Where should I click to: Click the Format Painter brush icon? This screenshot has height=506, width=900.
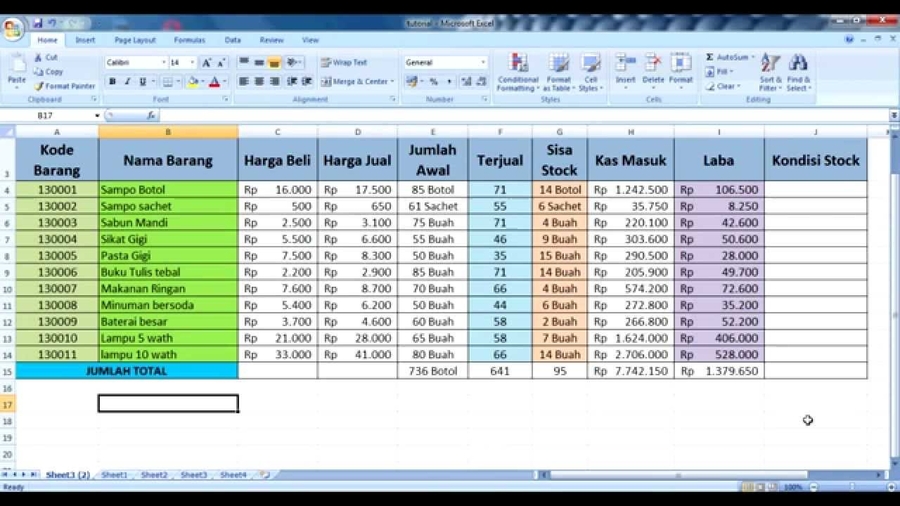39,87
